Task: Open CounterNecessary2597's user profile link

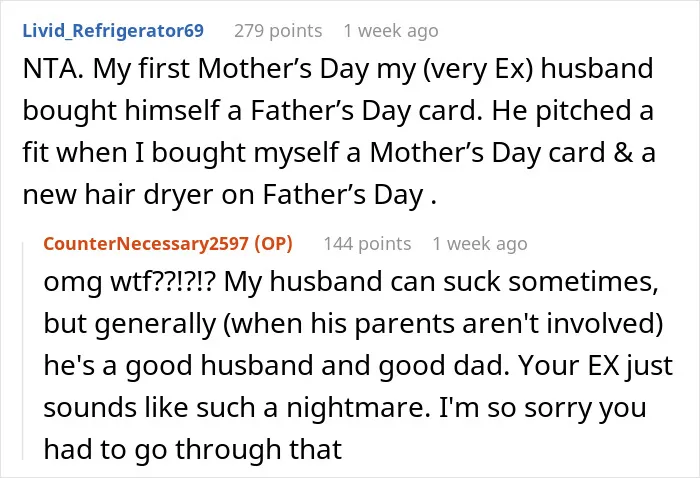Action: pos(146,244)
